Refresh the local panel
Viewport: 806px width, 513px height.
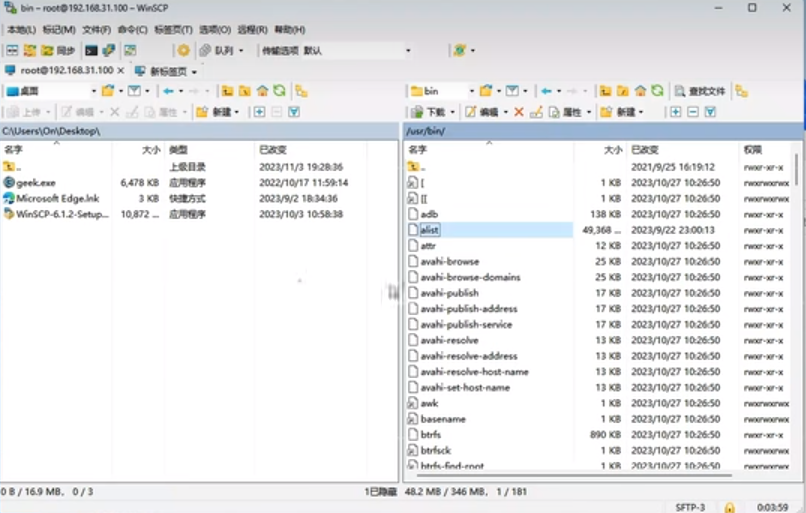coord(279,91)
